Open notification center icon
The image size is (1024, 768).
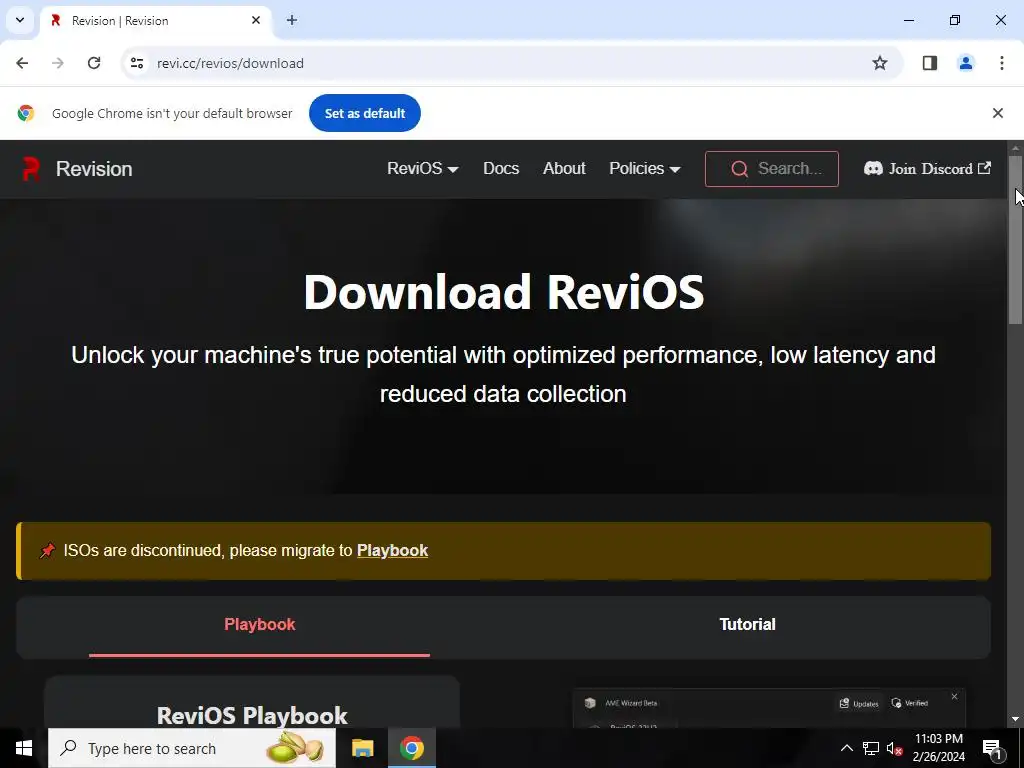tap(992, 748)
